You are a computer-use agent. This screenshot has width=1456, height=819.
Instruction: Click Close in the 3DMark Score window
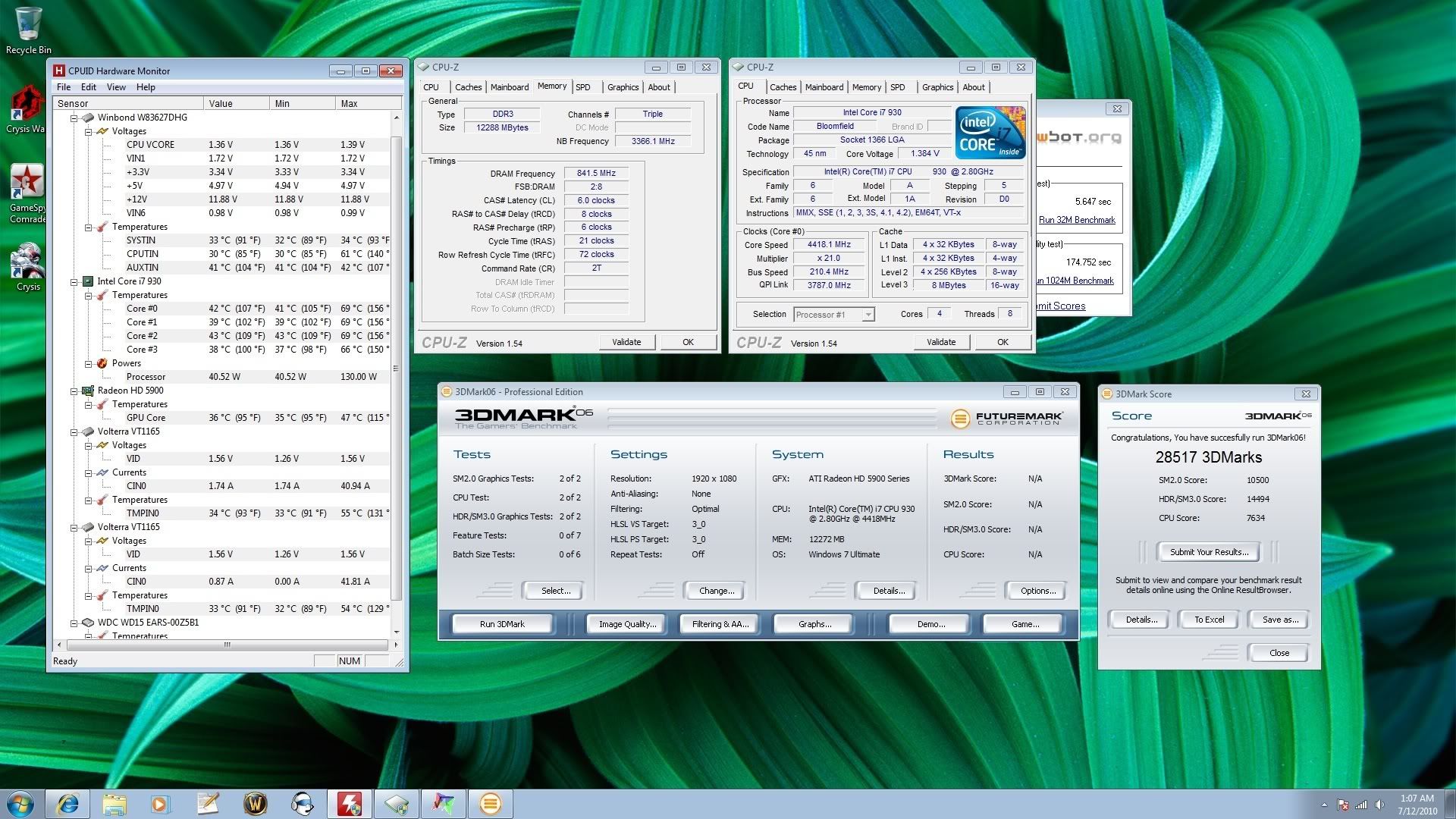pos(1279,653)
